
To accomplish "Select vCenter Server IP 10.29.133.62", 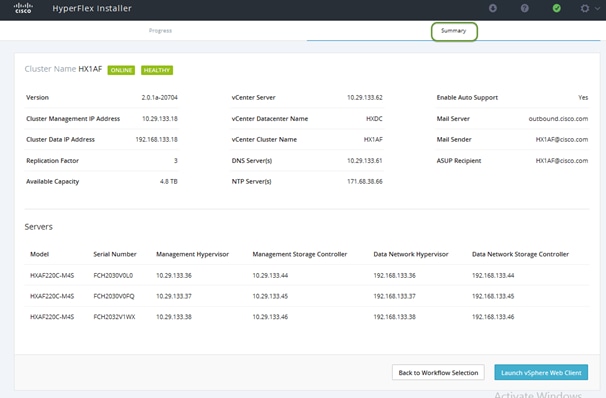I will tap(364, 97).
